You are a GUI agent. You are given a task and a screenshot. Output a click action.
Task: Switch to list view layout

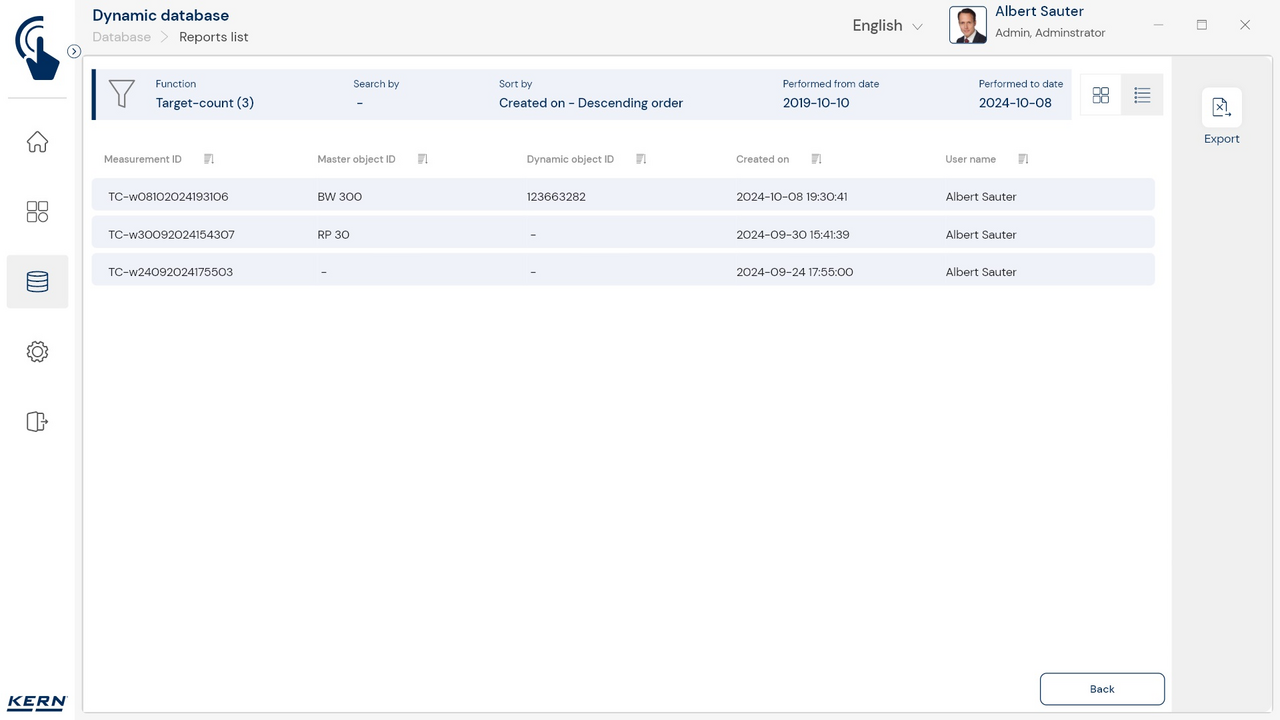(1142, 95)
